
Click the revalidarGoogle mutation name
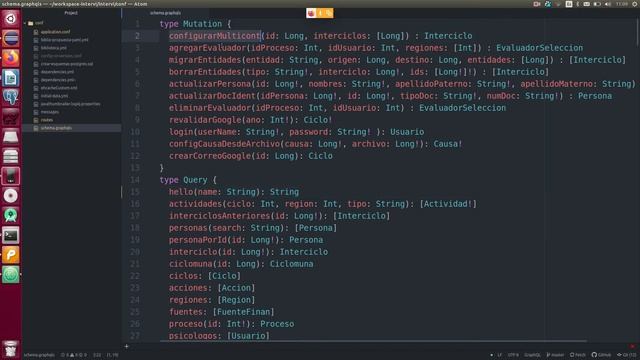(205, 120)
